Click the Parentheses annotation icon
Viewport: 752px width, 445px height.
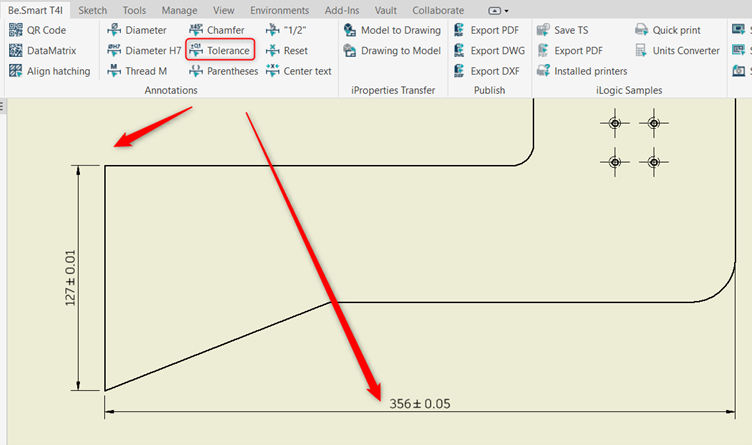click(x=196, y=71)
